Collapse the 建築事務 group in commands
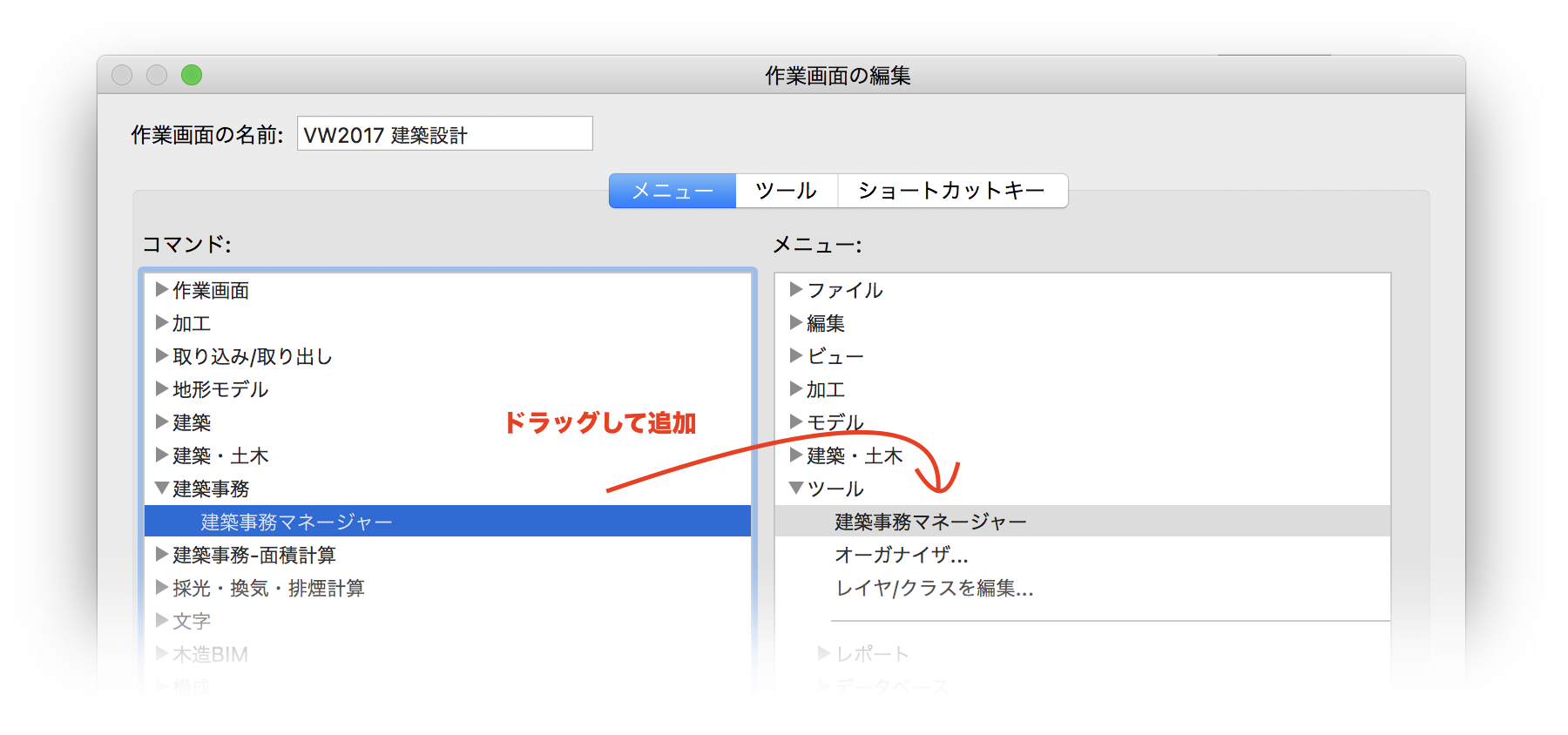The image size is (1568, 735). tap(161, 488)
